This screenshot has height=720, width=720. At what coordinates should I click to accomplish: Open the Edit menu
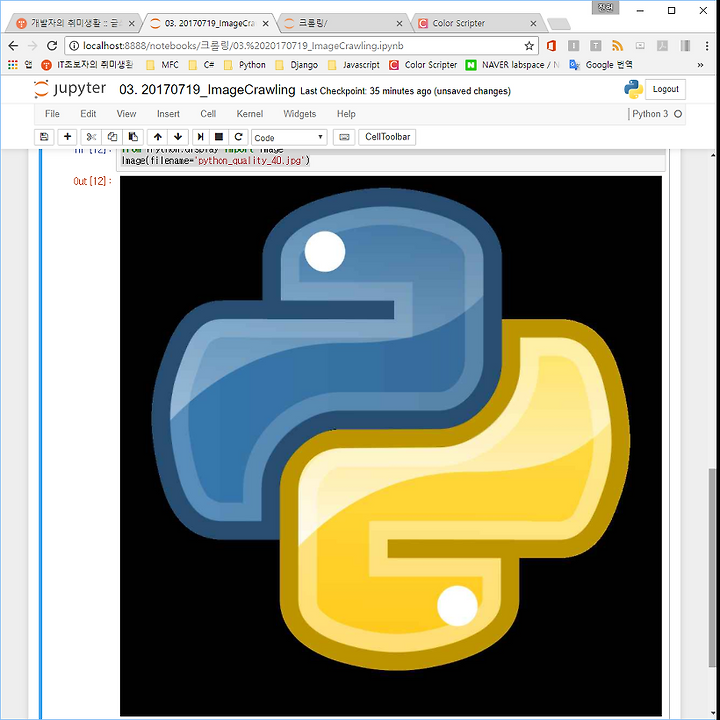coord(88,114)
